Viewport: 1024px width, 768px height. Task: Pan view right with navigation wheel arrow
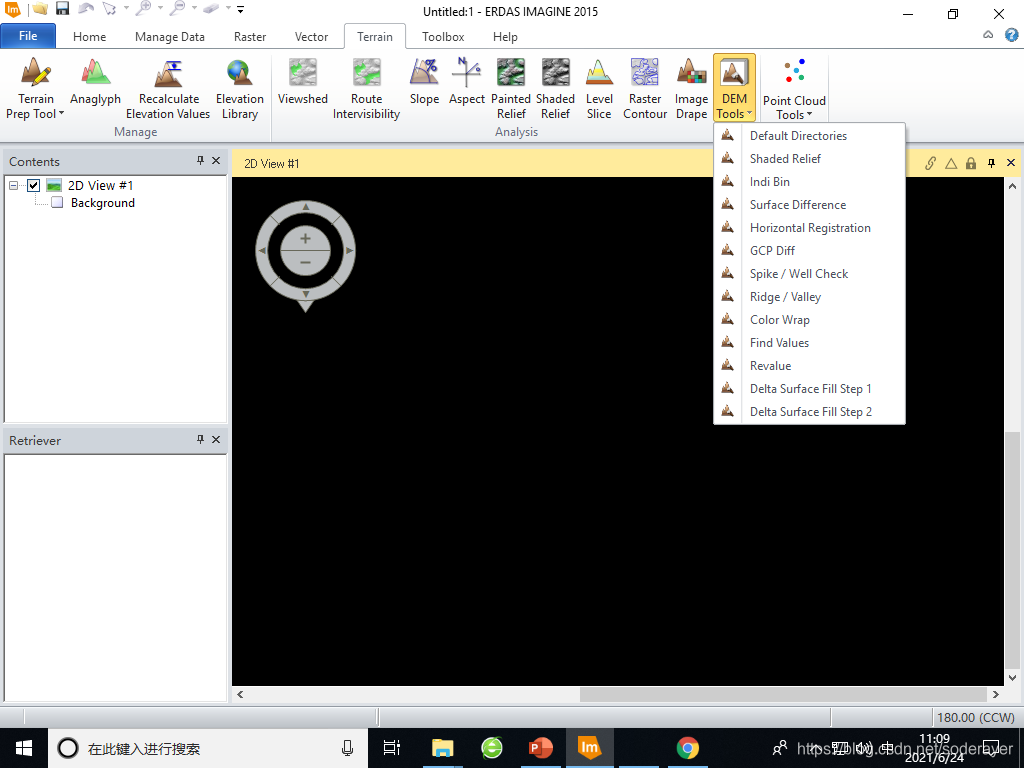tap(349, 251)
